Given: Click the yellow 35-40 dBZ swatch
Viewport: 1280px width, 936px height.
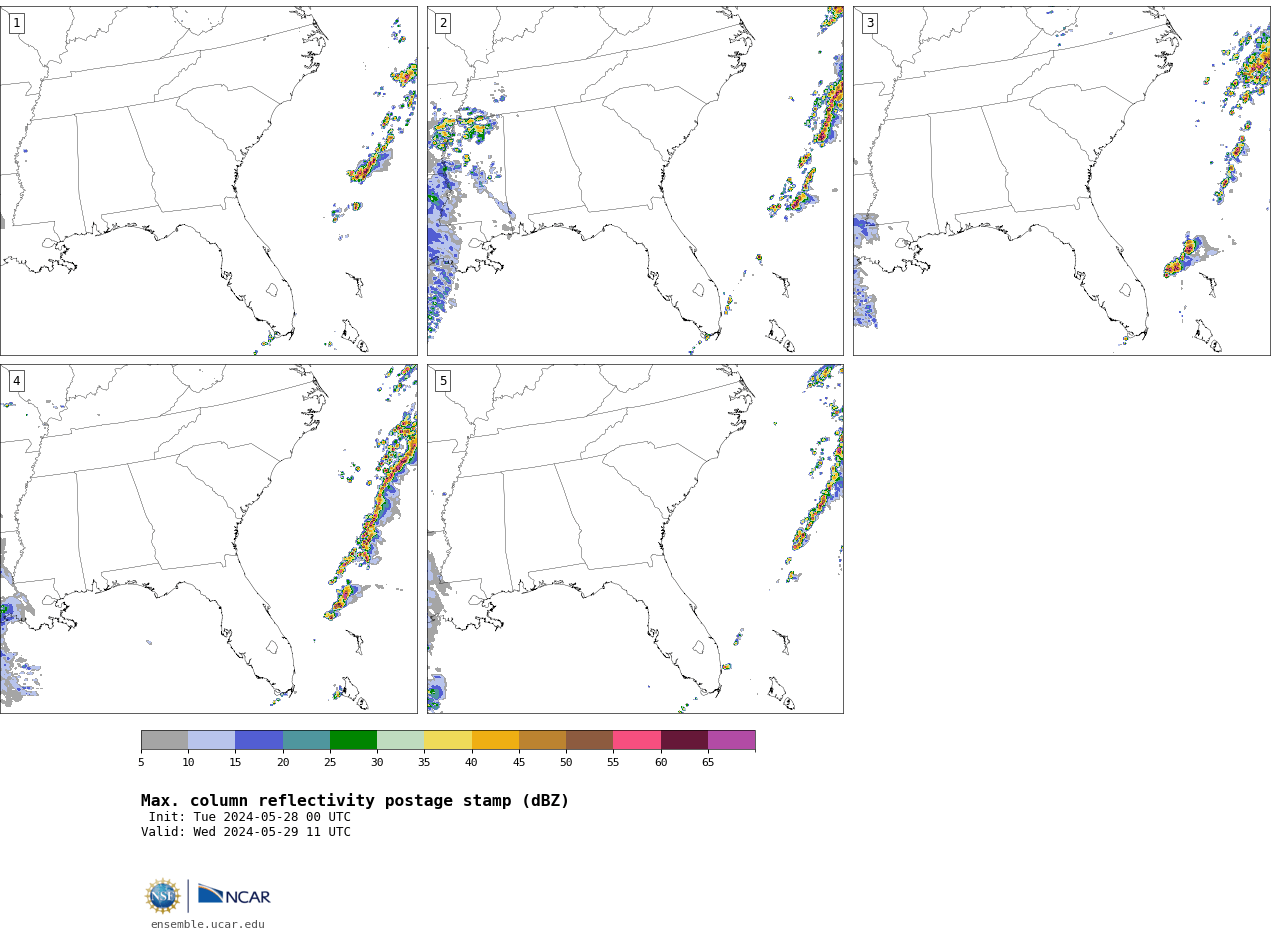Looking at the screenshot, I should click(448, 740).
